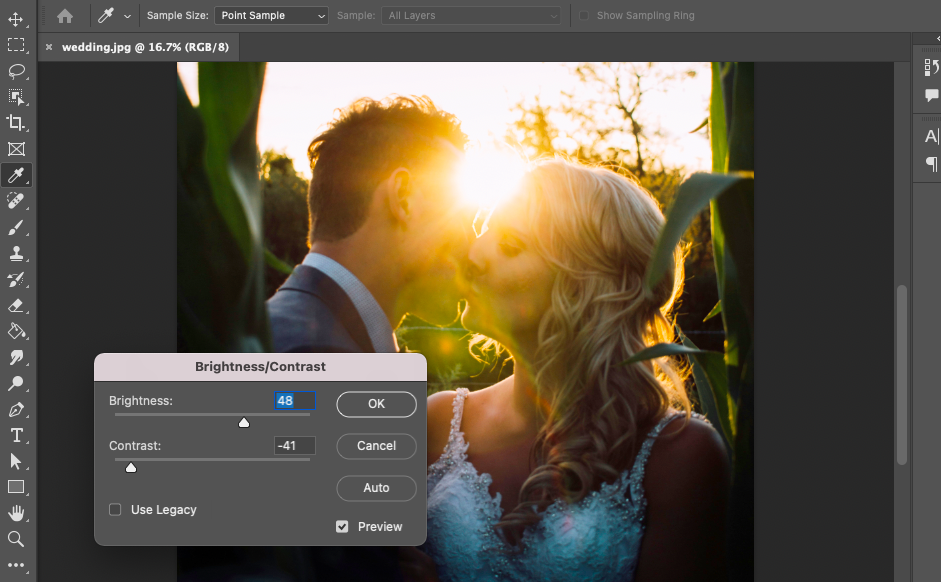This screenshot has height=582, width=941.
Task: Click the Brightness value field
Action: [x=295, y=401]
